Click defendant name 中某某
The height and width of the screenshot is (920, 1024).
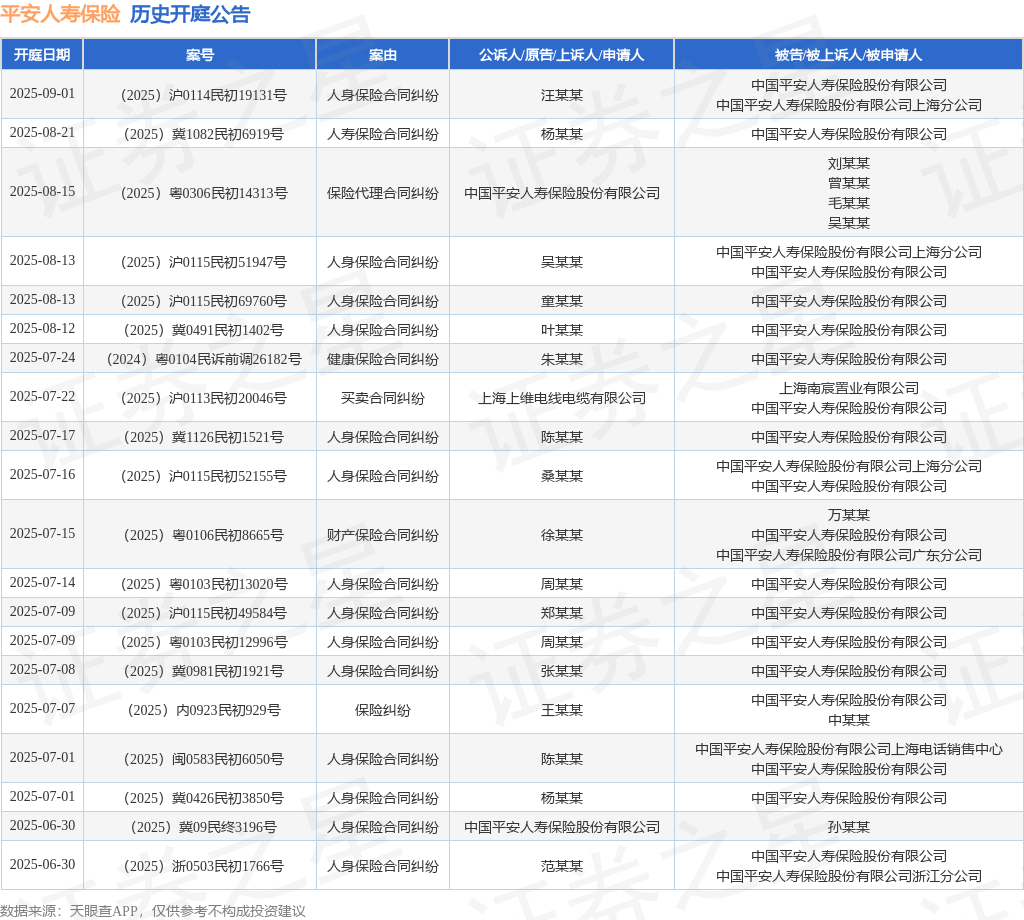(x=848, y=720)
